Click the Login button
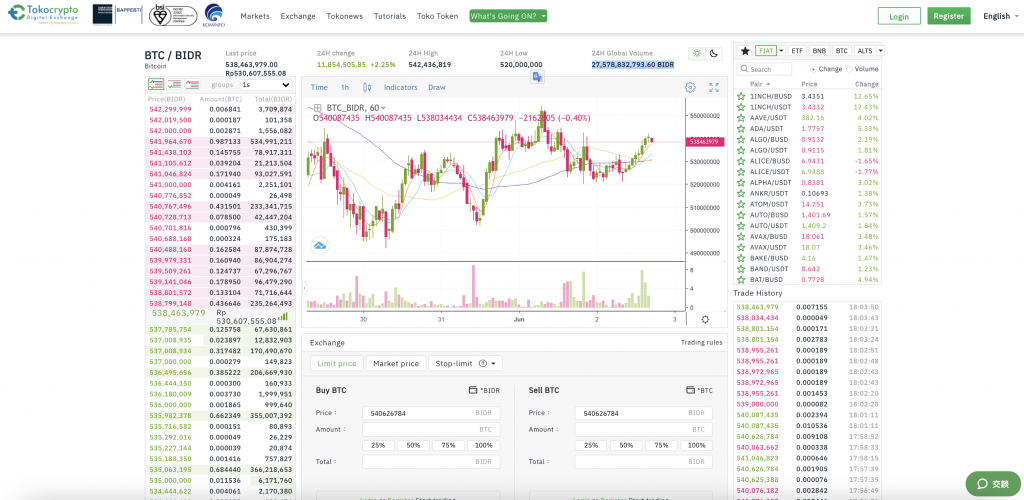 899,16
